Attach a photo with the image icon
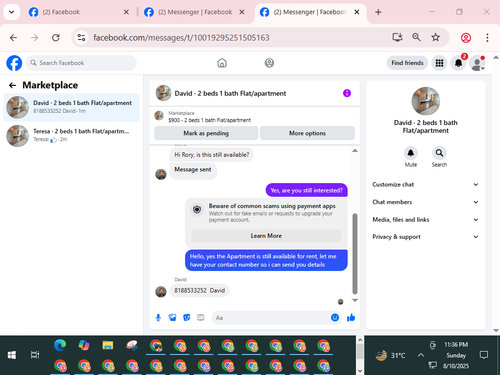The height and width of the screenshot is (375, 500). [172, 318]
